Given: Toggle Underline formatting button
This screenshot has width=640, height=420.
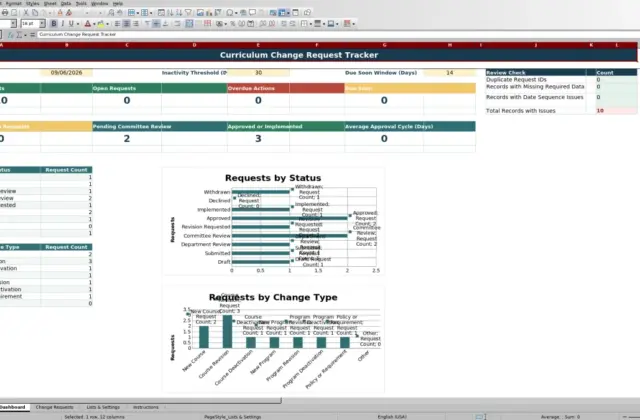Looking at the screenshot, I should pos(71,24).
